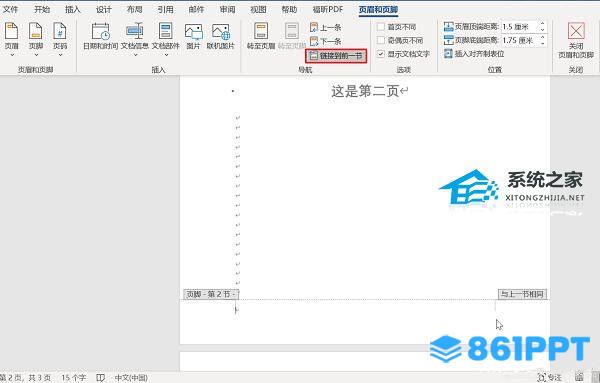Click 插入对齐制表位 icon
The image size is (600, 383).
[x=448, y=54]
